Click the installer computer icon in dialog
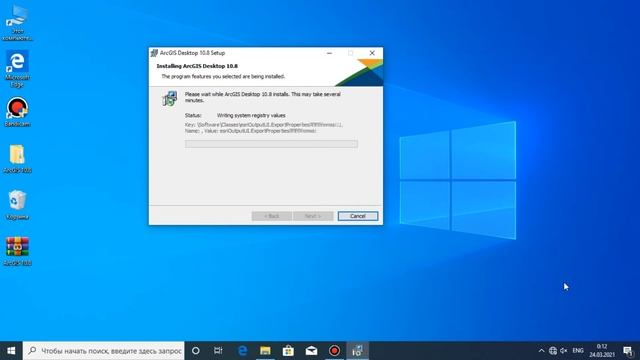 point(169,98)
